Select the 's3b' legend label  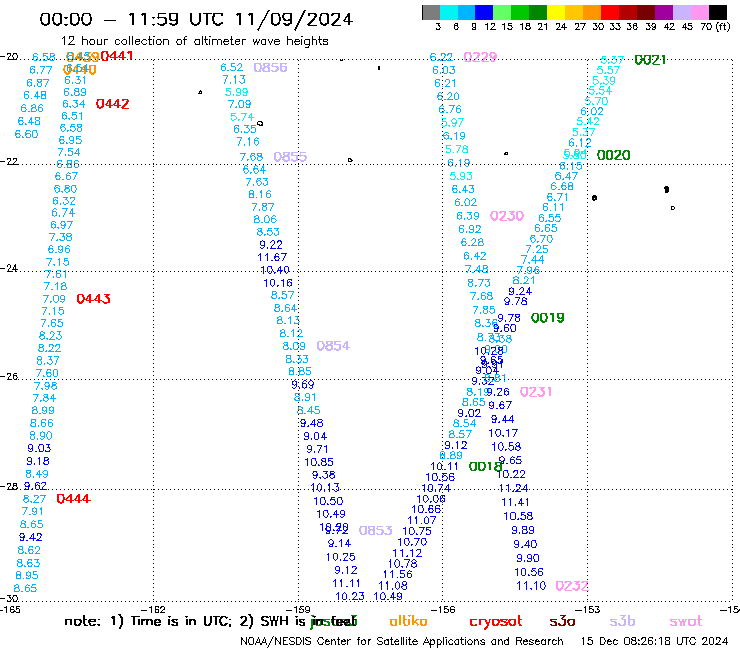(622, 621)
